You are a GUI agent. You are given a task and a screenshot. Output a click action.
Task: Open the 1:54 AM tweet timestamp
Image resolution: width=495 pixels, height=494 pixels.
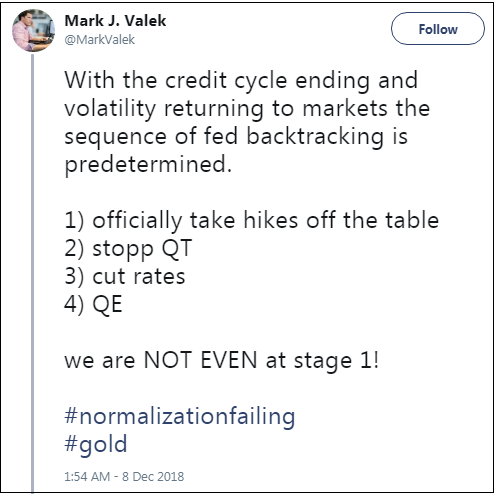coord(124,477)
